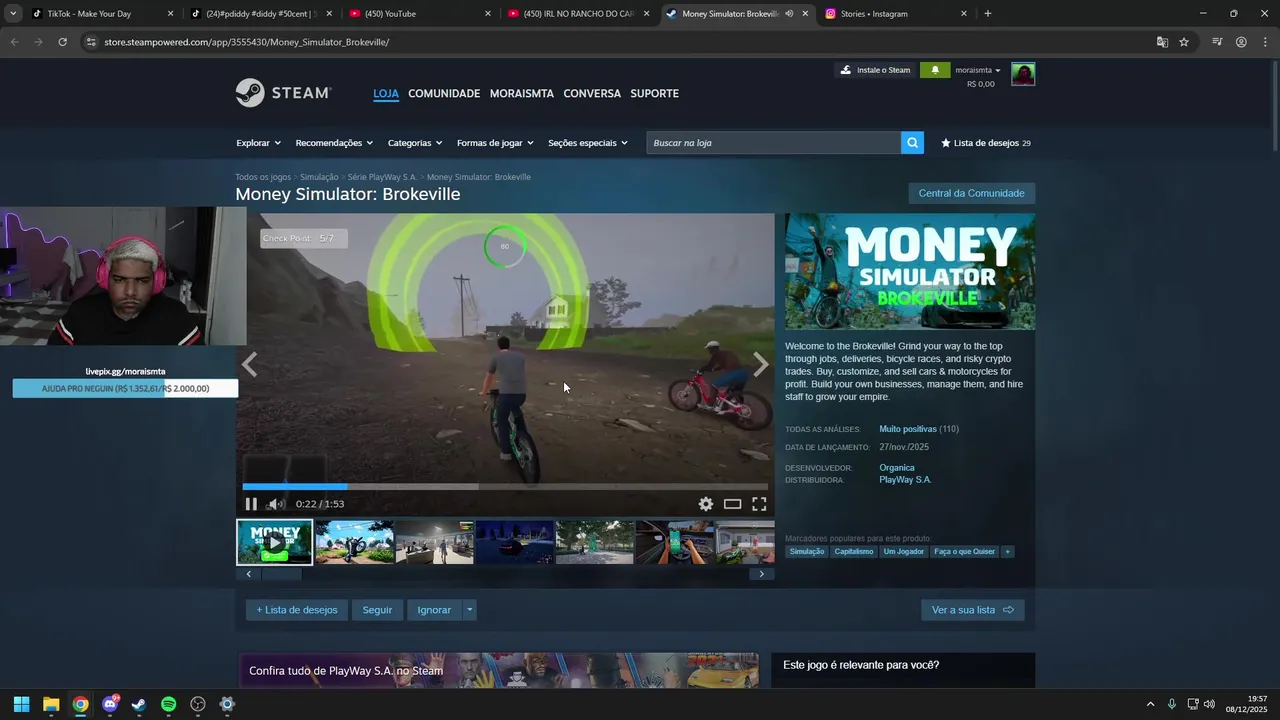The image size is (1280, 720).
Task: Click the thumbnail strip left scroll arrow
Action: 248,574
